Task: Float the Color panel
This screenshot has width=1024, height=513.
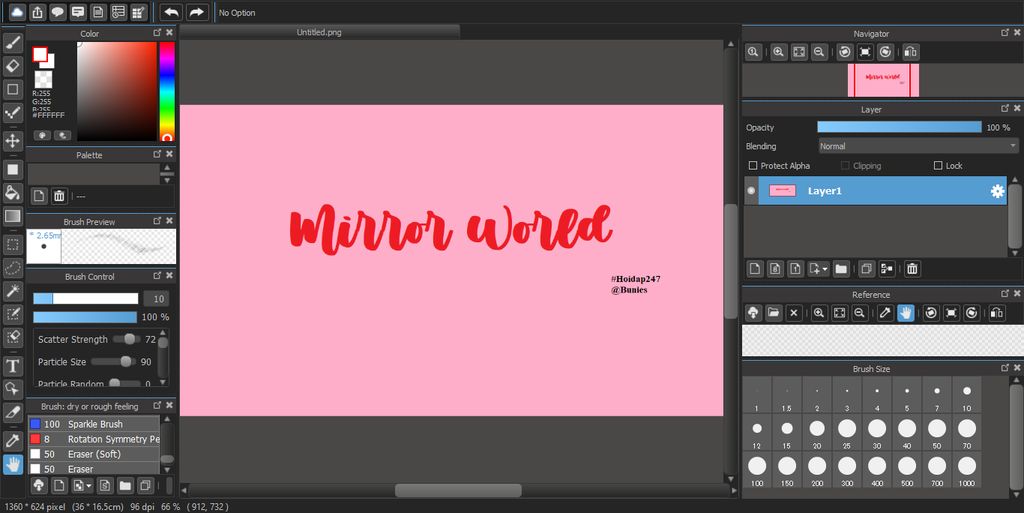Action: click(157, 32)
